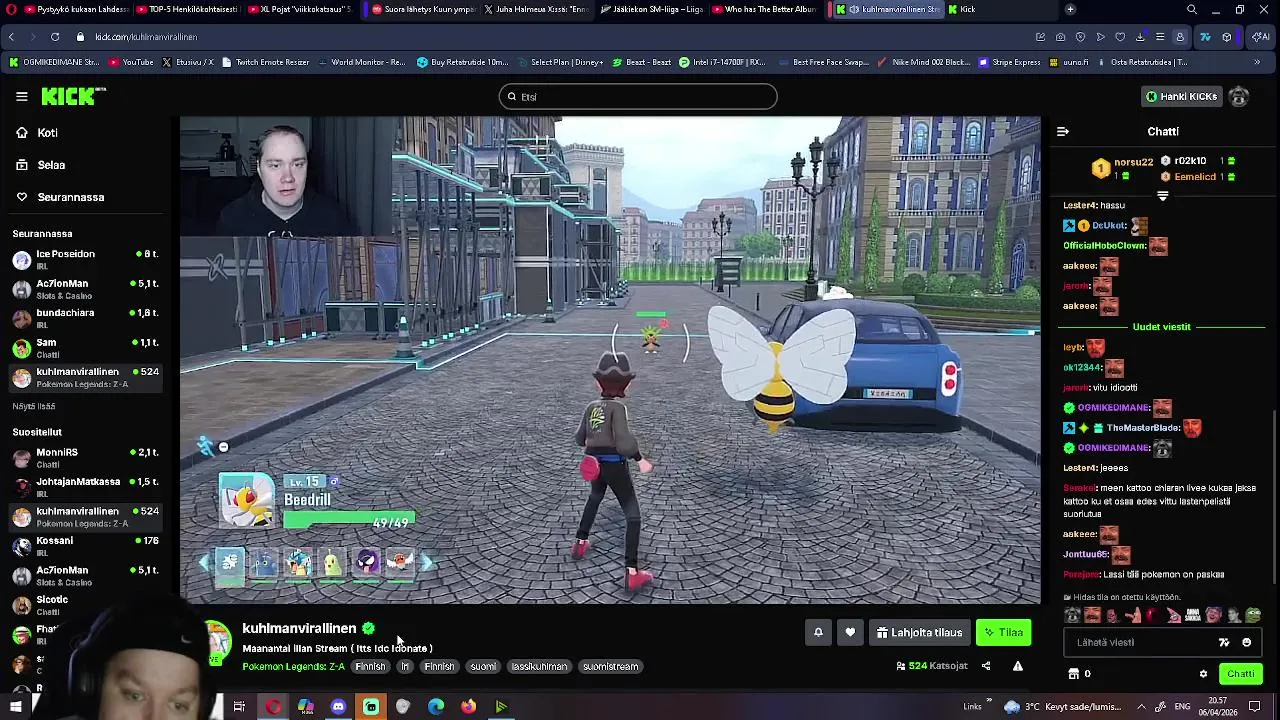The width and height of the screenshot is (1280, 720).
Task: Click Lahjoita tilaus gift button
Action: click(920, 632)
